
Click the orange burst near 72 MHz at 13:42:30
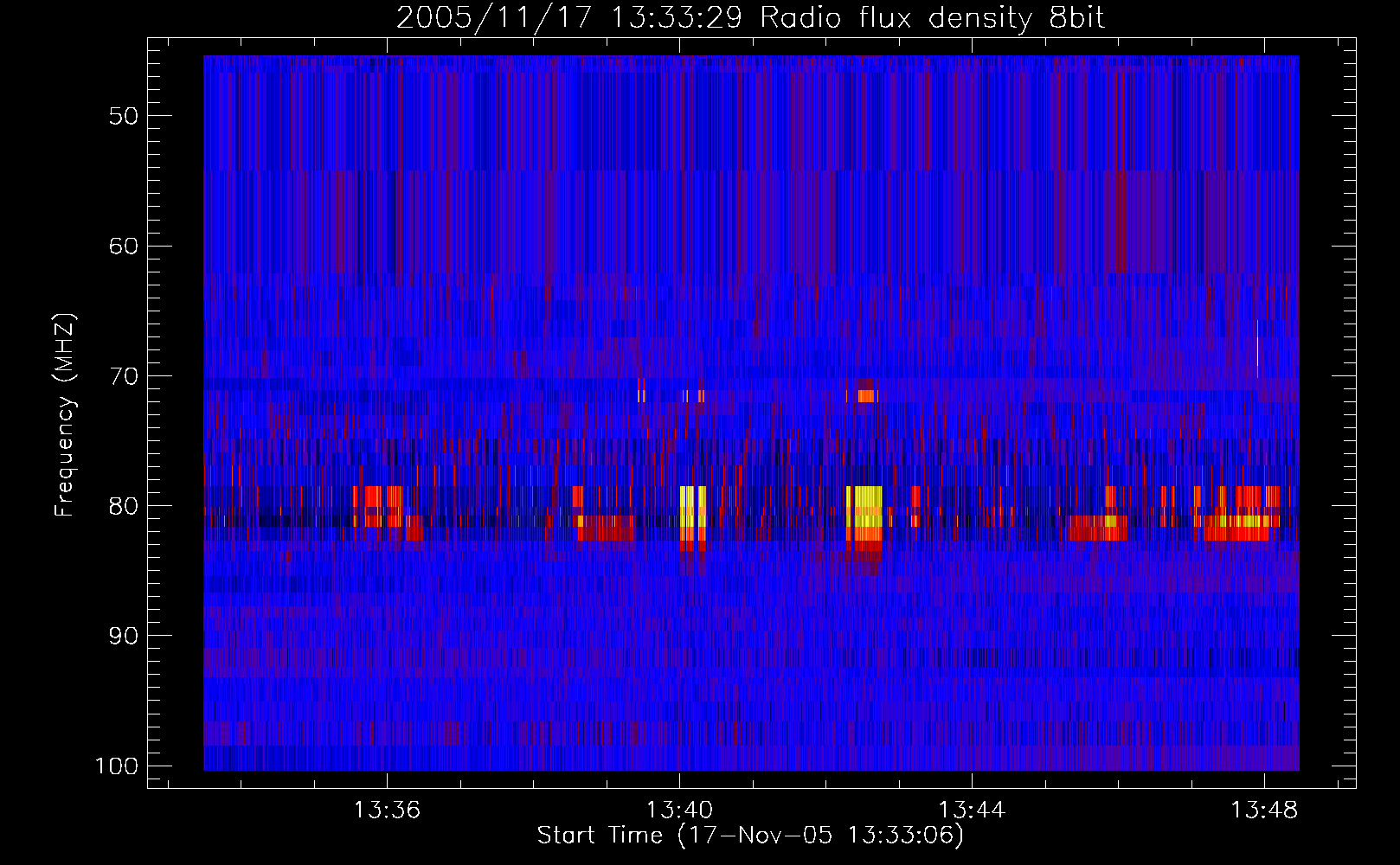tap(865, 396)
